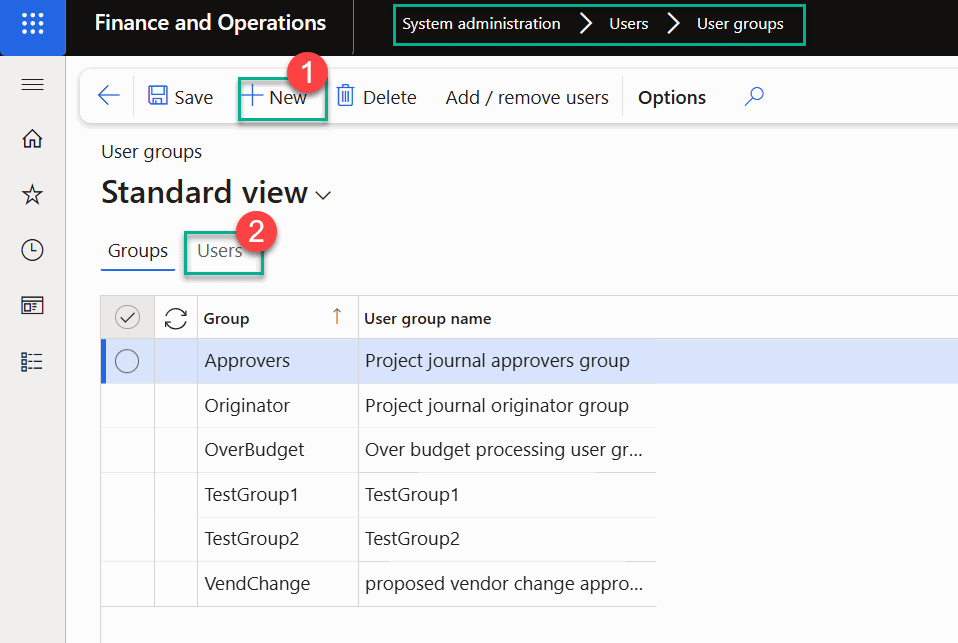This screenshot has width=958, height=643.
Task: Click the back arrow in the action pane
Action: tap(109, 96)
